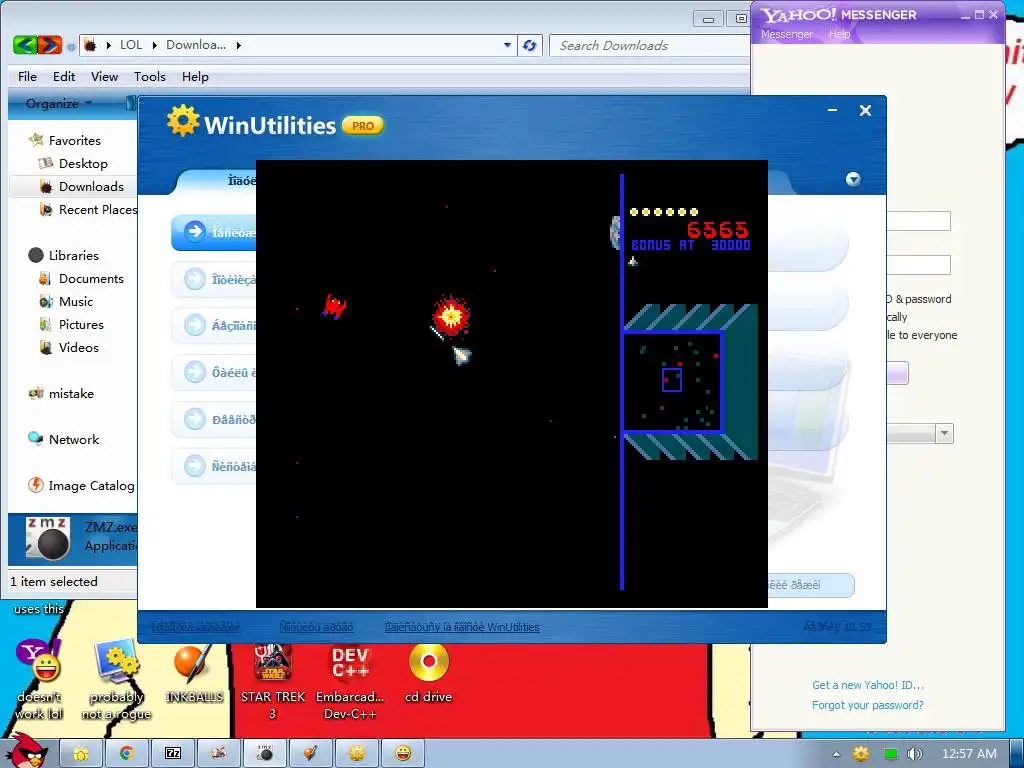Open the File menu in Explorer
The height and width of the screenshot is (768, 1024).
(27, 76)
